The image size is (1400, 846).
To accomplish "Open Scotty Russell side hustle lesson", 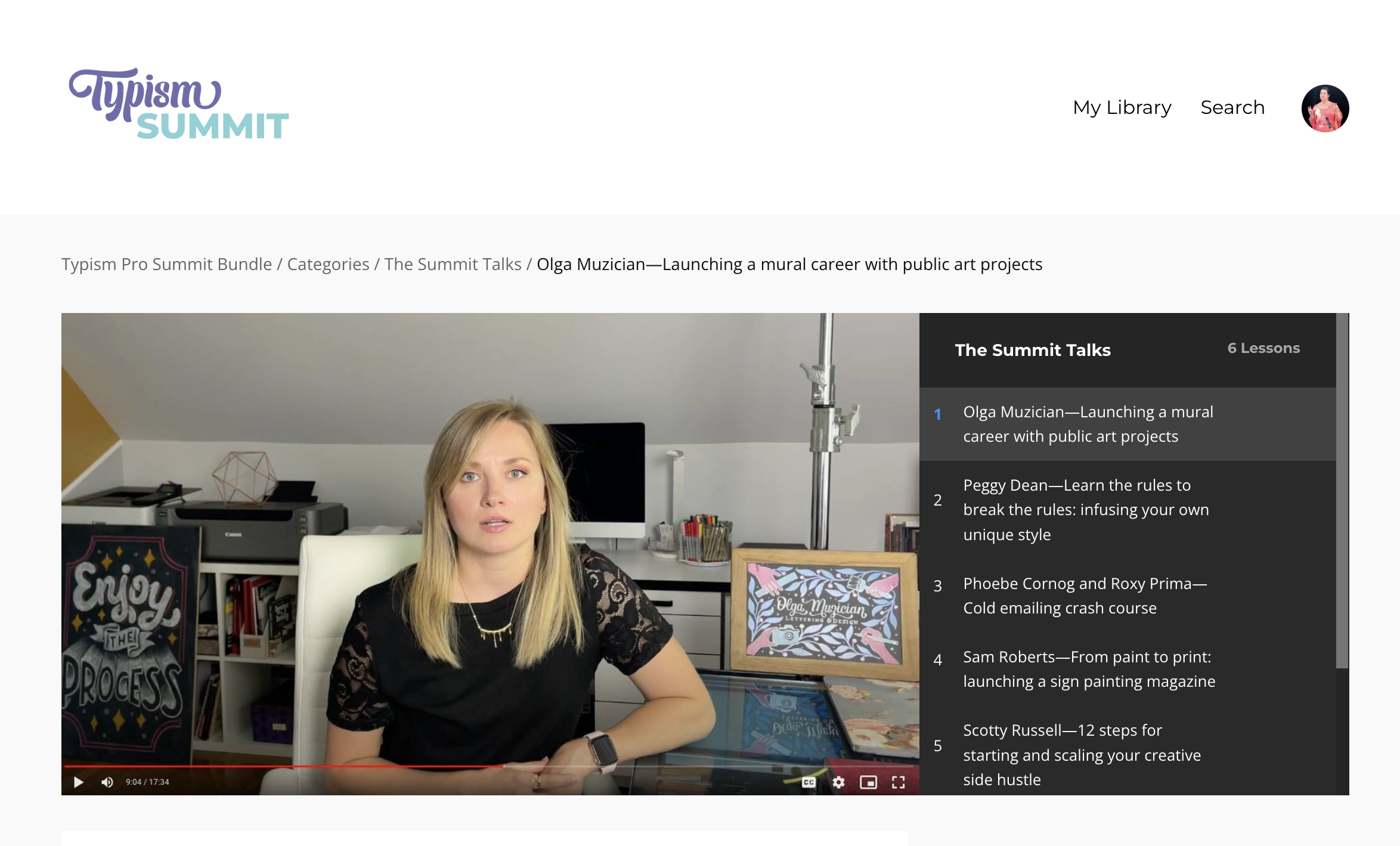I will tap(1128, 755).
